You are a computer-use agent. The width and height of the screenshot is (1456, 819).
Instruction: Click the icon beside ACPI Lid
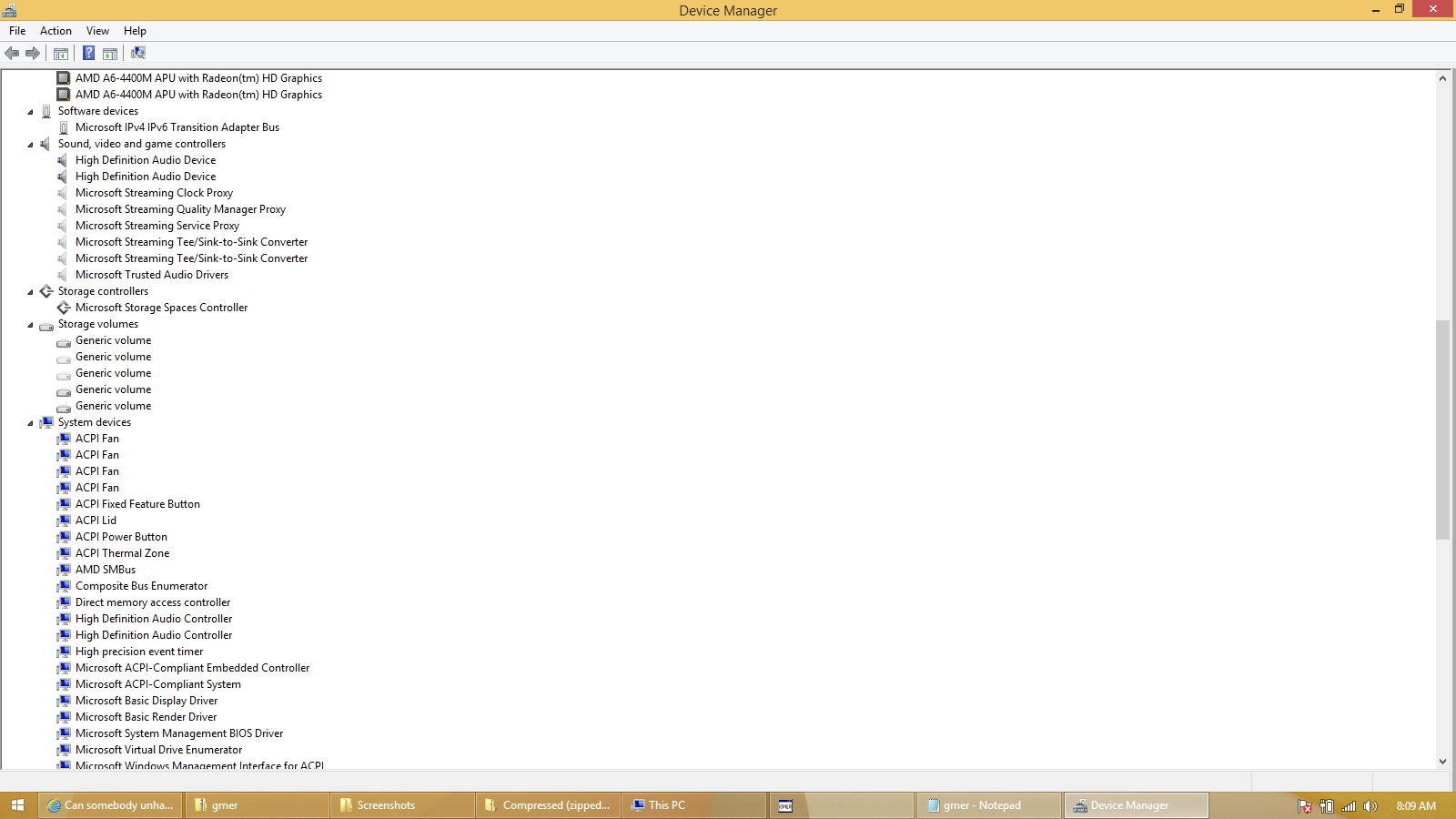(x=64, y=521)
